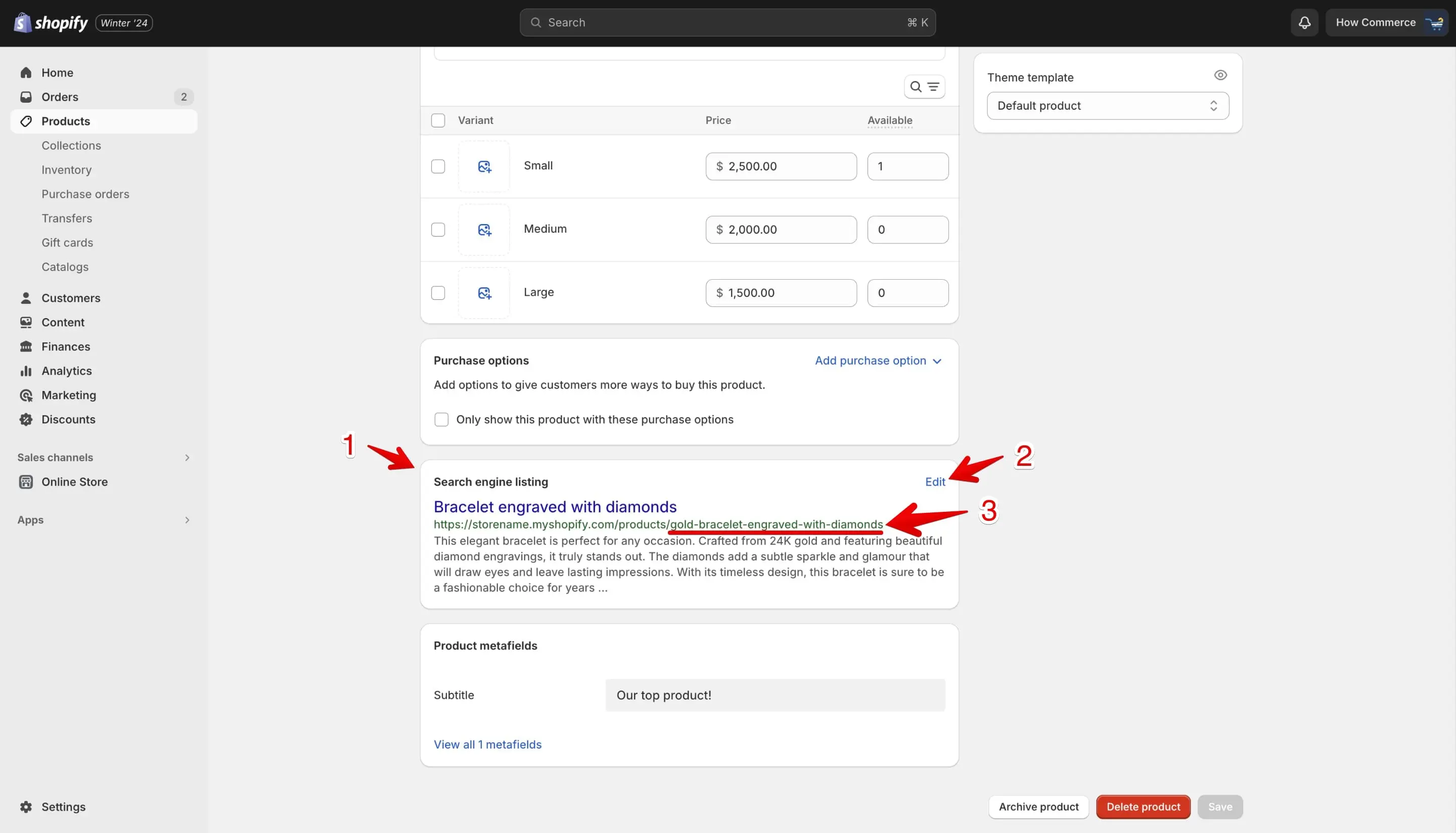The image size is (1456, 833).
Task: Edit the search engine listing
Action: (x=935, y=481)
